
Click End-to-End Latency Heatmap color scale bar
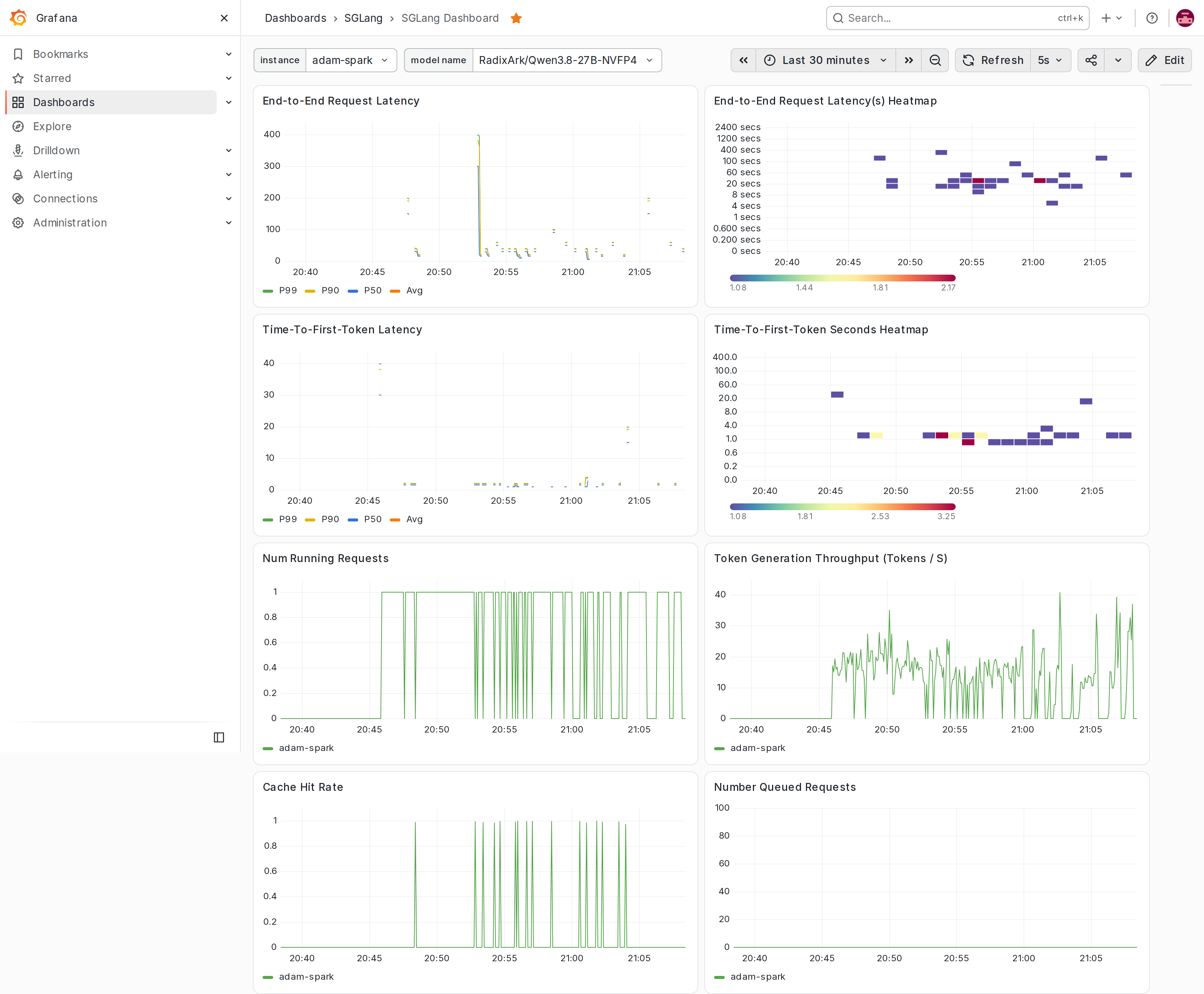(842, 278)
